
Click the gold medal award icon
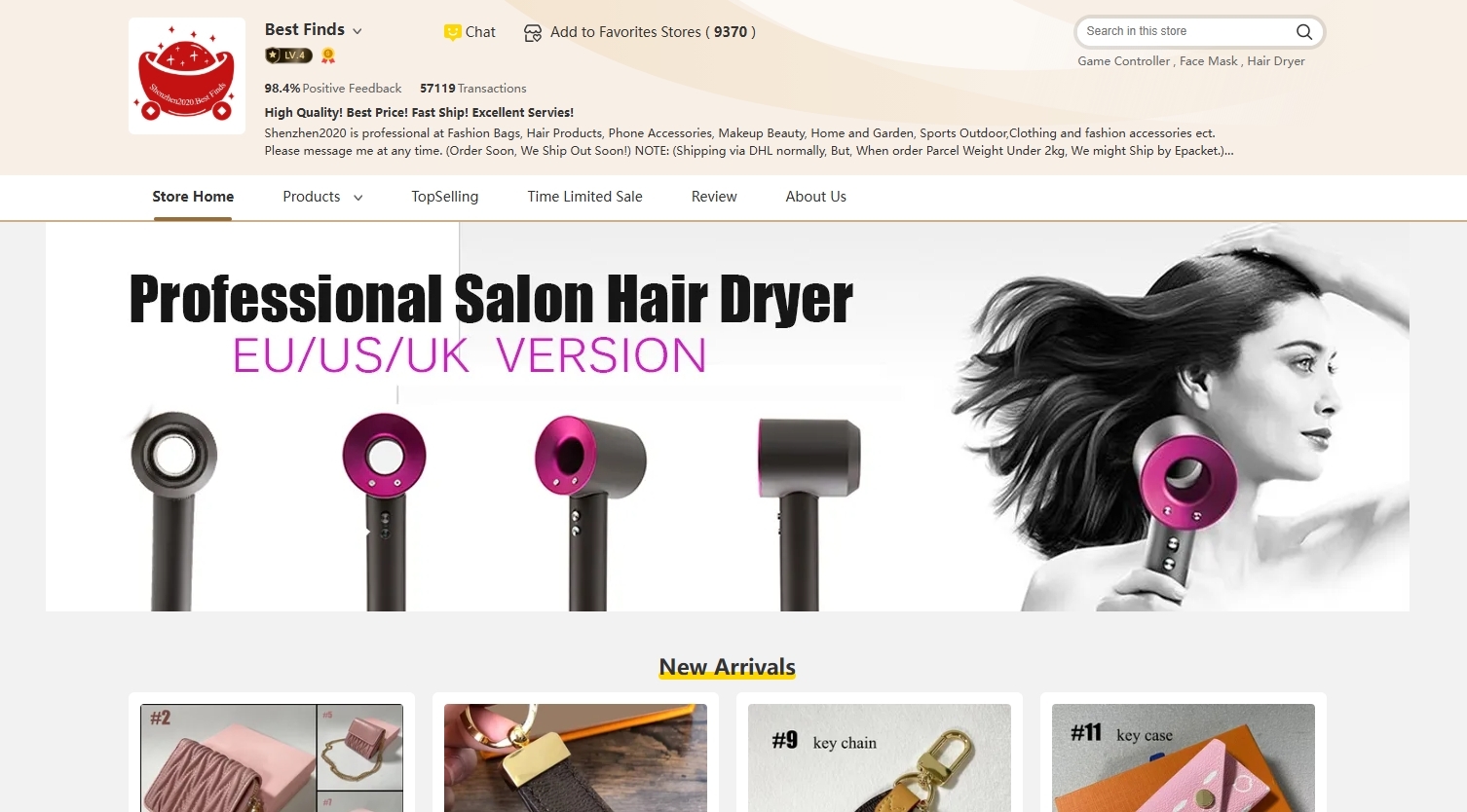(328, 55)
